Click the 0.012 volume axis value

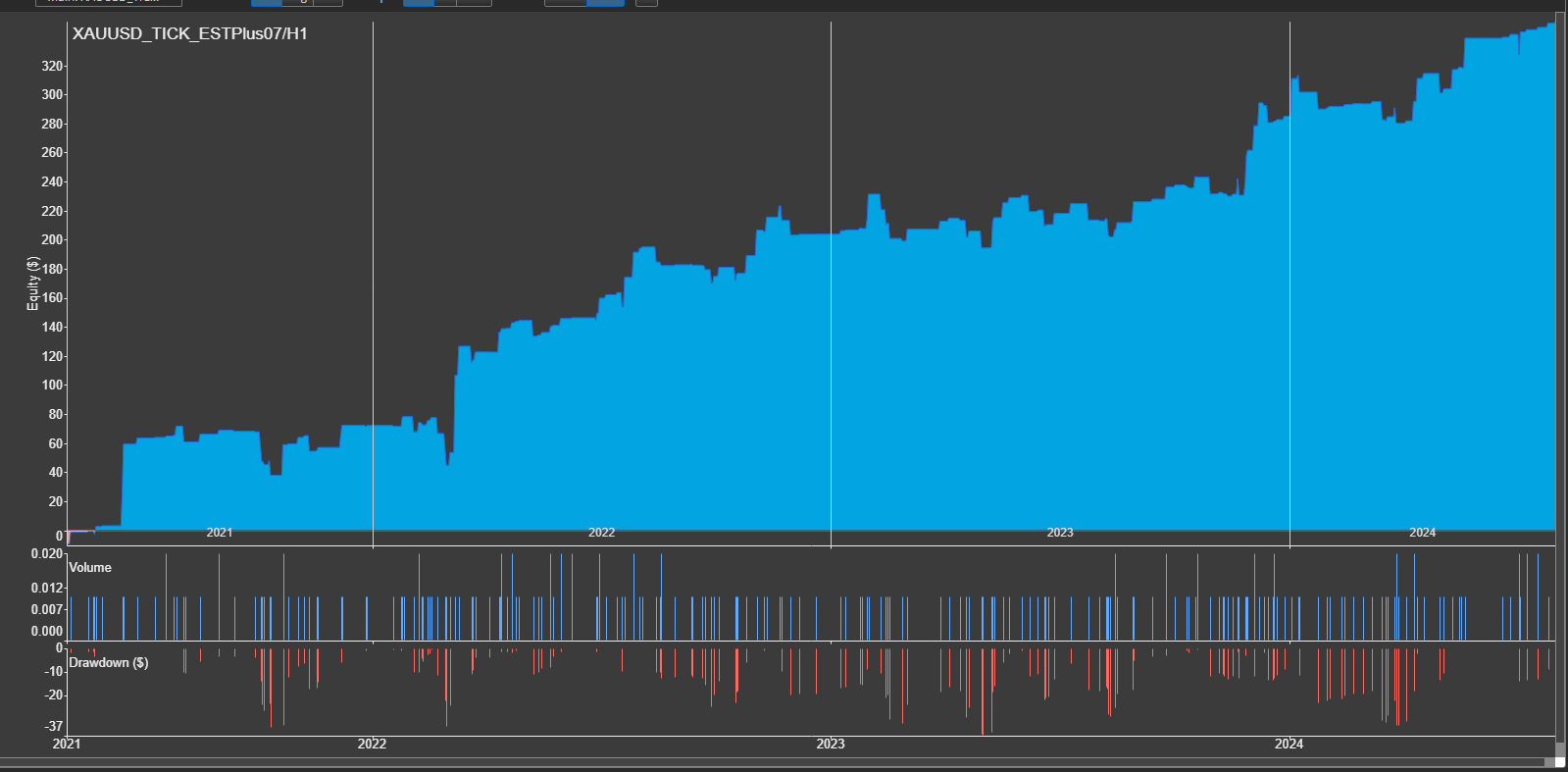point(47,588)
